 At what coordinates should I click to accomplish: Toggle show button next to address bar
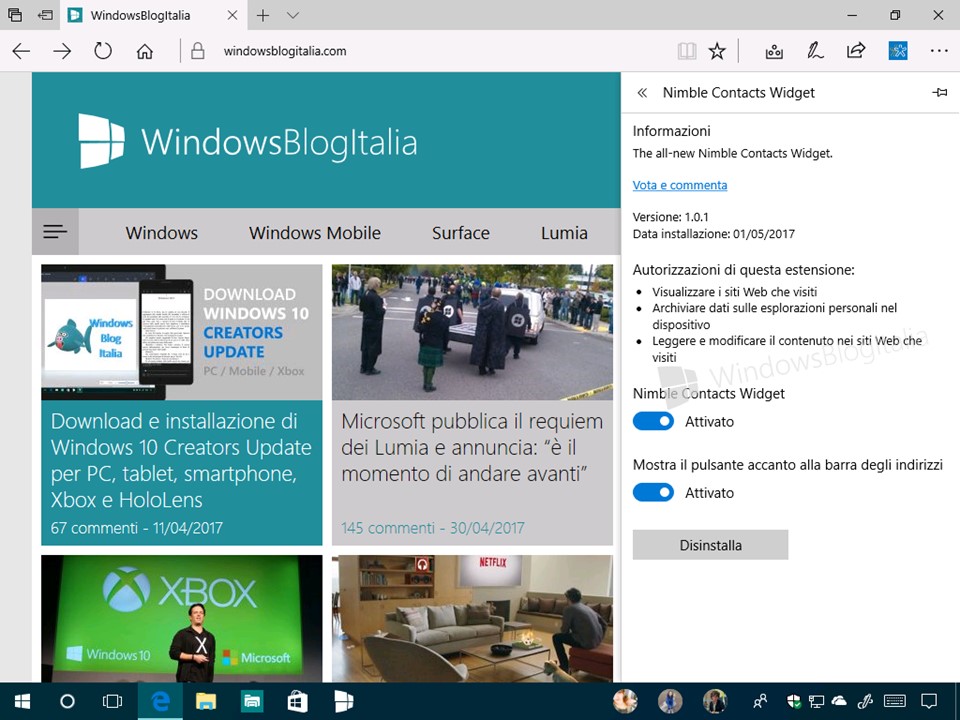click(x=653, y=492)
